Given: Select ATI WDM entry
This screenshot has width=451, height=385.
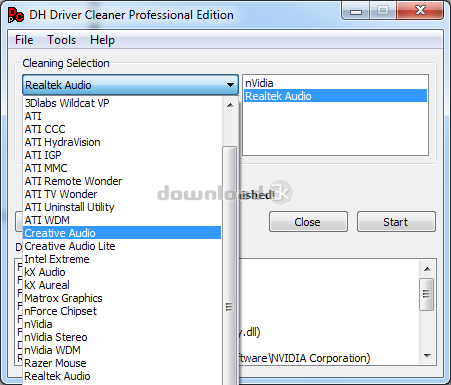Looking at the screenshot, I should coord(122,220).
